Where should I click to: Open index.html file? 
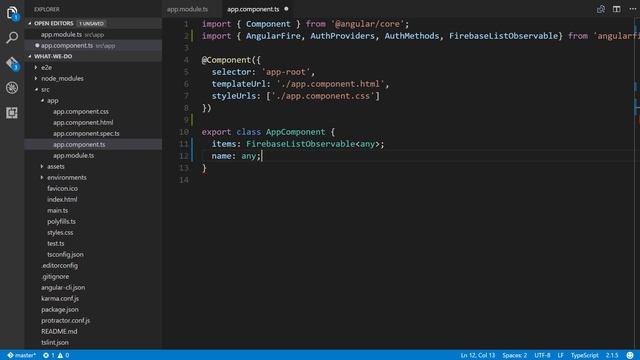click(62, 200)
